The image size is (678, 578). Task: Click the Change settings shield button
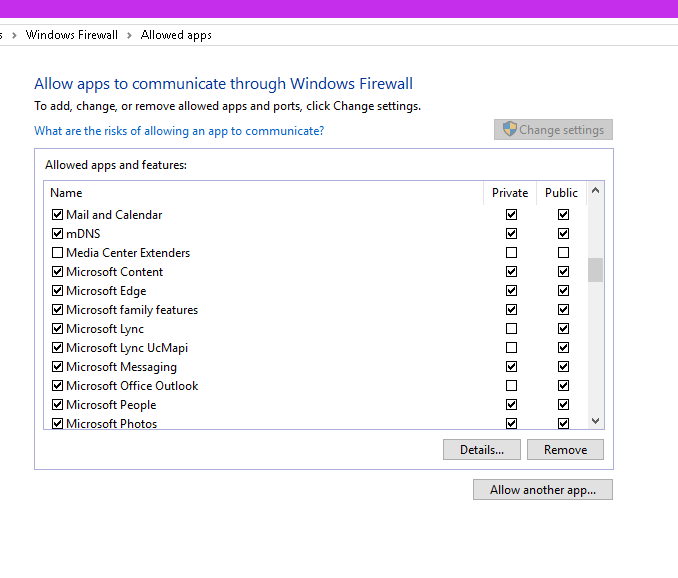[x=553, y=130]
